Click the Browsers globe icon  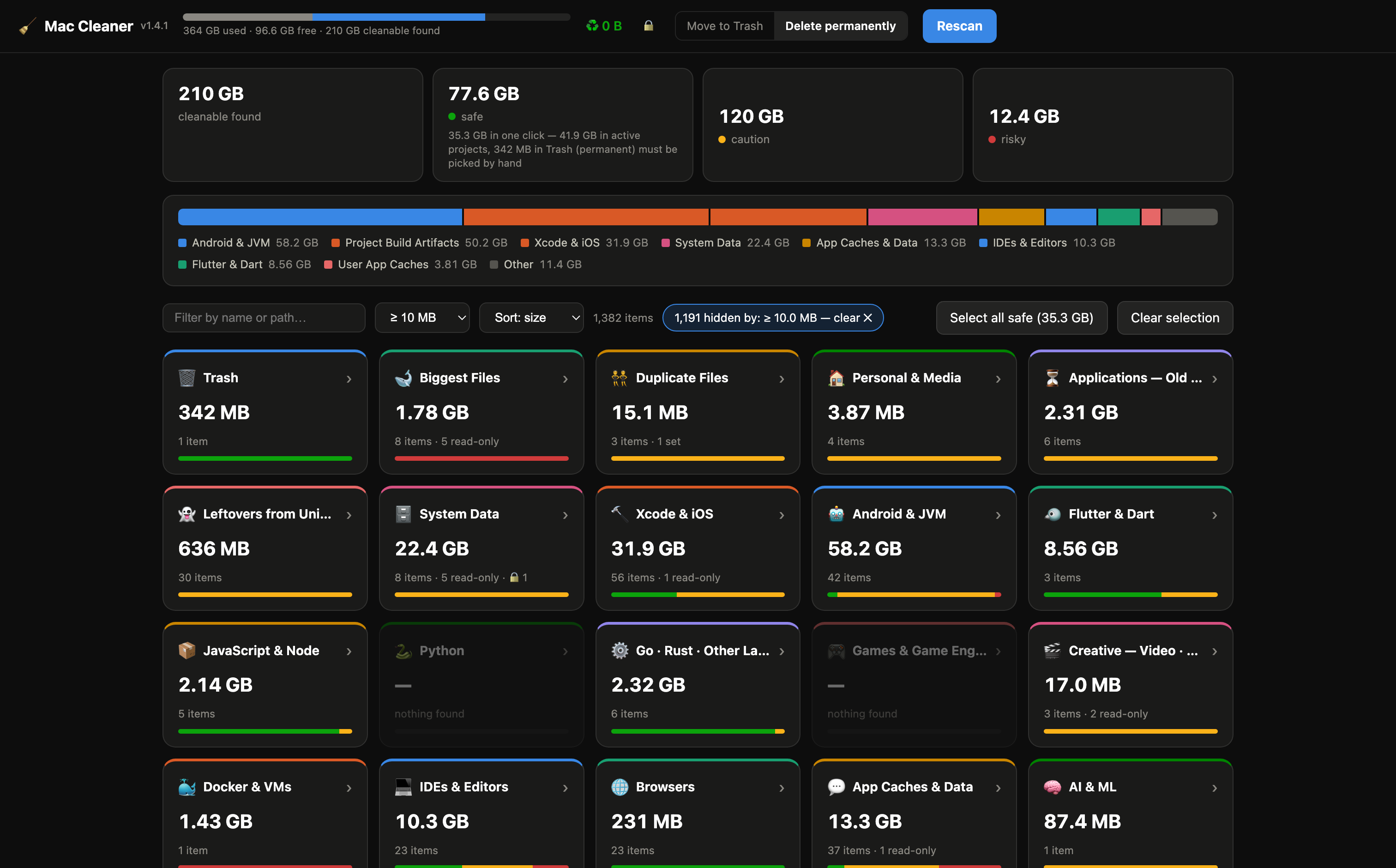(620, 786)
